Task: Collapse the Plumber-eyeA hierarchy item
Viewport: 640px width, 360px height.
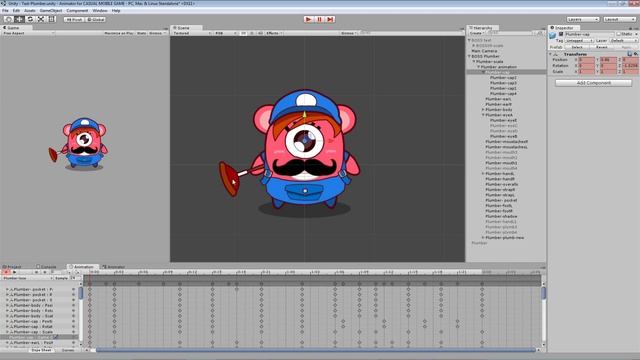Action: [483, 115]
